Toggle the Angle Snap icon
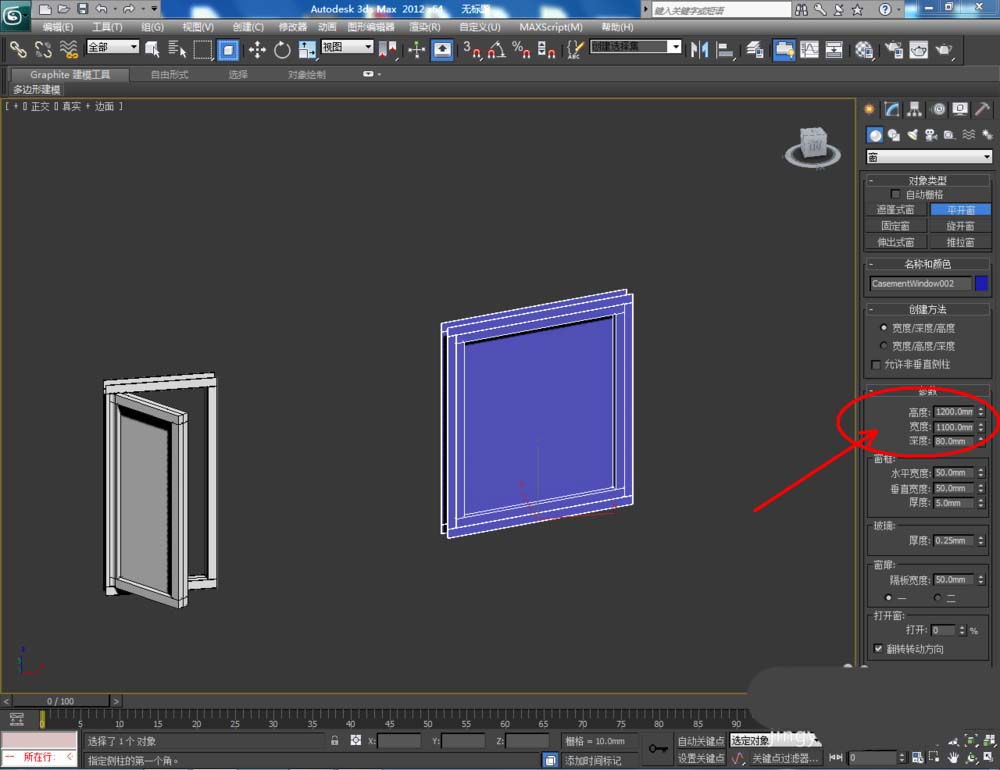The image size is (1000, 770). (496, 49)
